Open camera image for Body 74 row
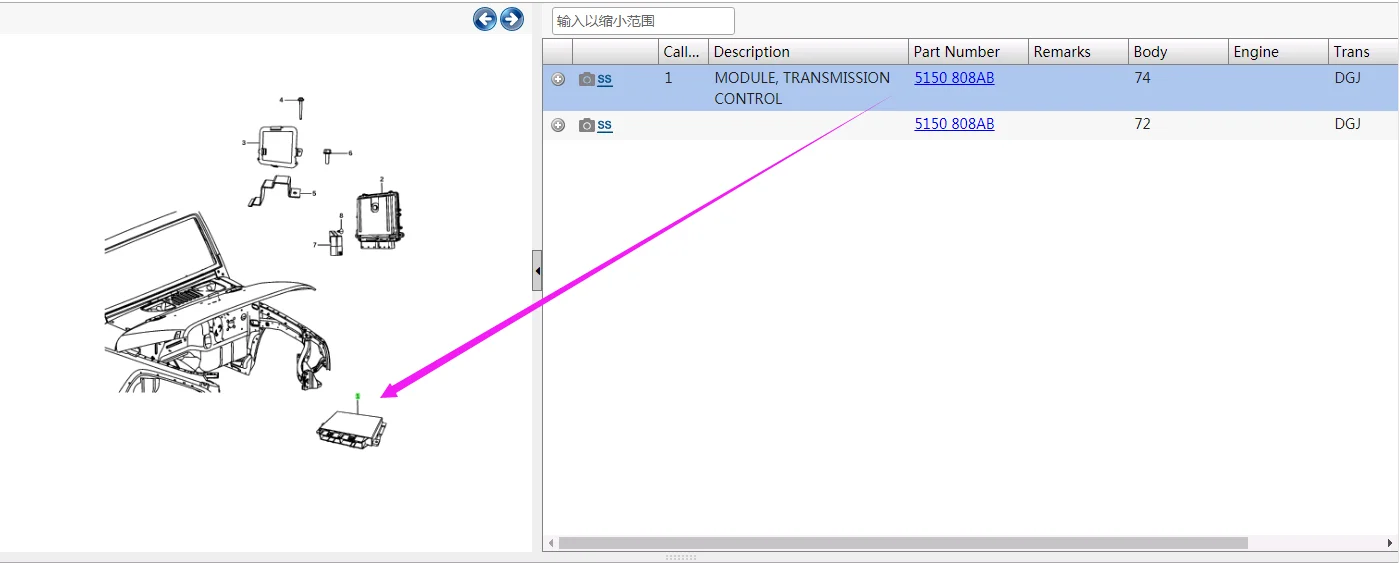Viewport: 1400px width, 563px height. [x=587, y=79]
